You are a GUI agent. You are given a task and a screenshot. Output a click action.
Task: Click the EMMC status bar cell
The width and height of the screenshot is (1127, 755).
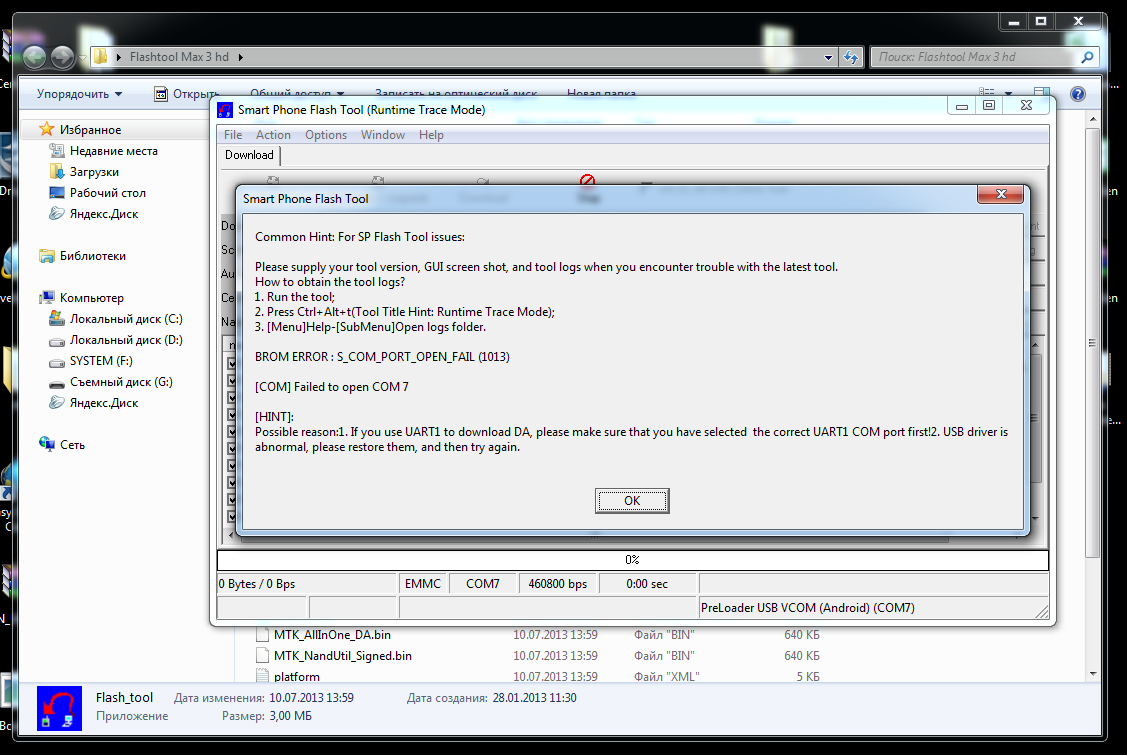tap(423, 584)
